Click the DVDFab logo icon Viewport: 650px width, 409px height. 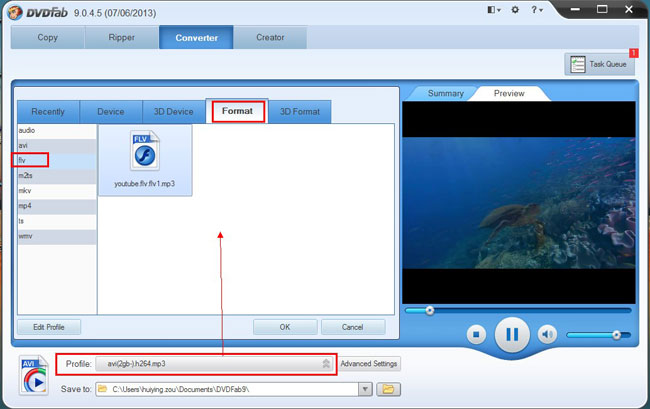point(15,12)
